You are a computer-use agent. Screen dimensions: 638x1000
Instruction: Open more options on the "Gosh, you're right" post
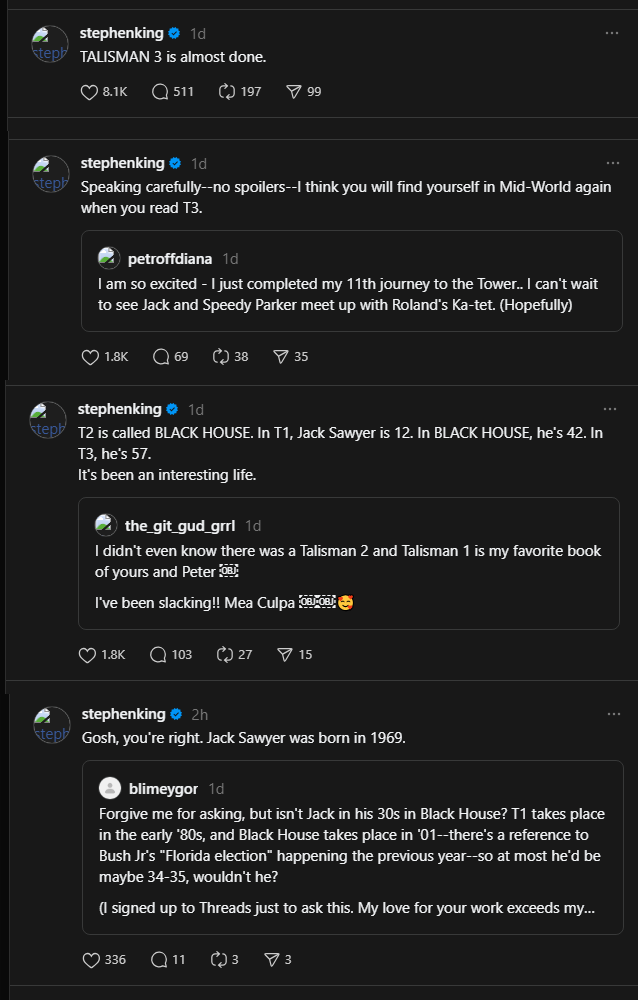point(612,714)
